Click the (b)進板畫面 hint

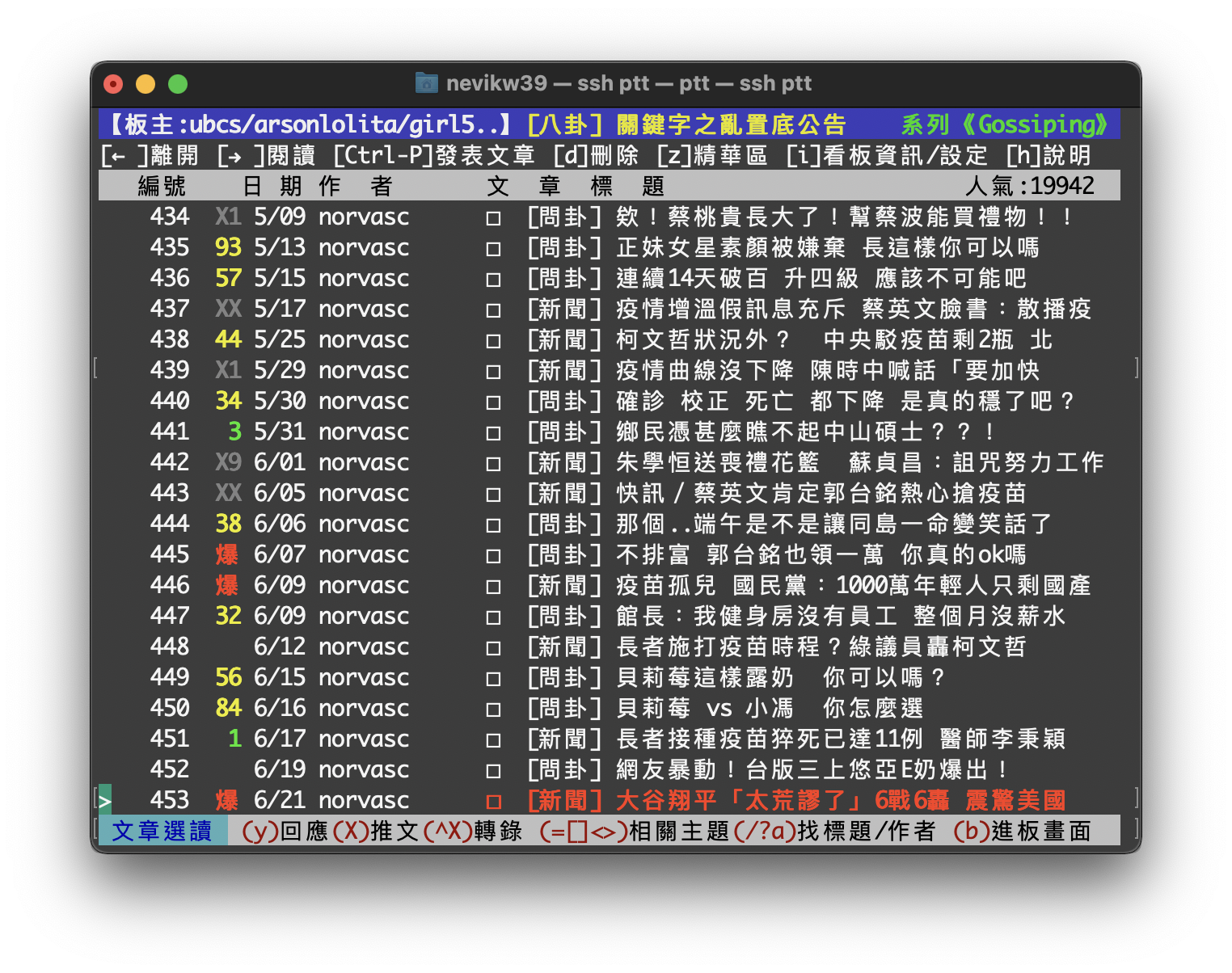1023,831
